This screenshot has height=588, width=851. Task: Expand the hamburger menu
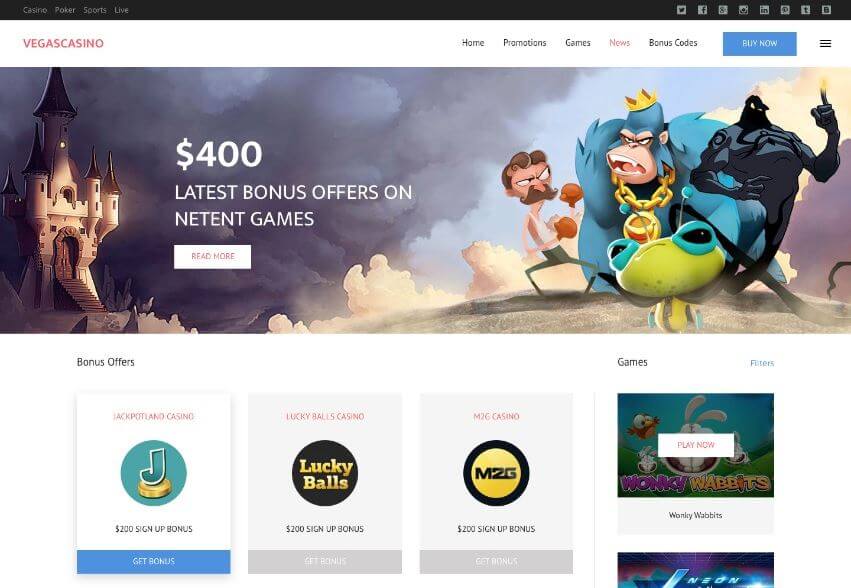click(x=825, y=43)
